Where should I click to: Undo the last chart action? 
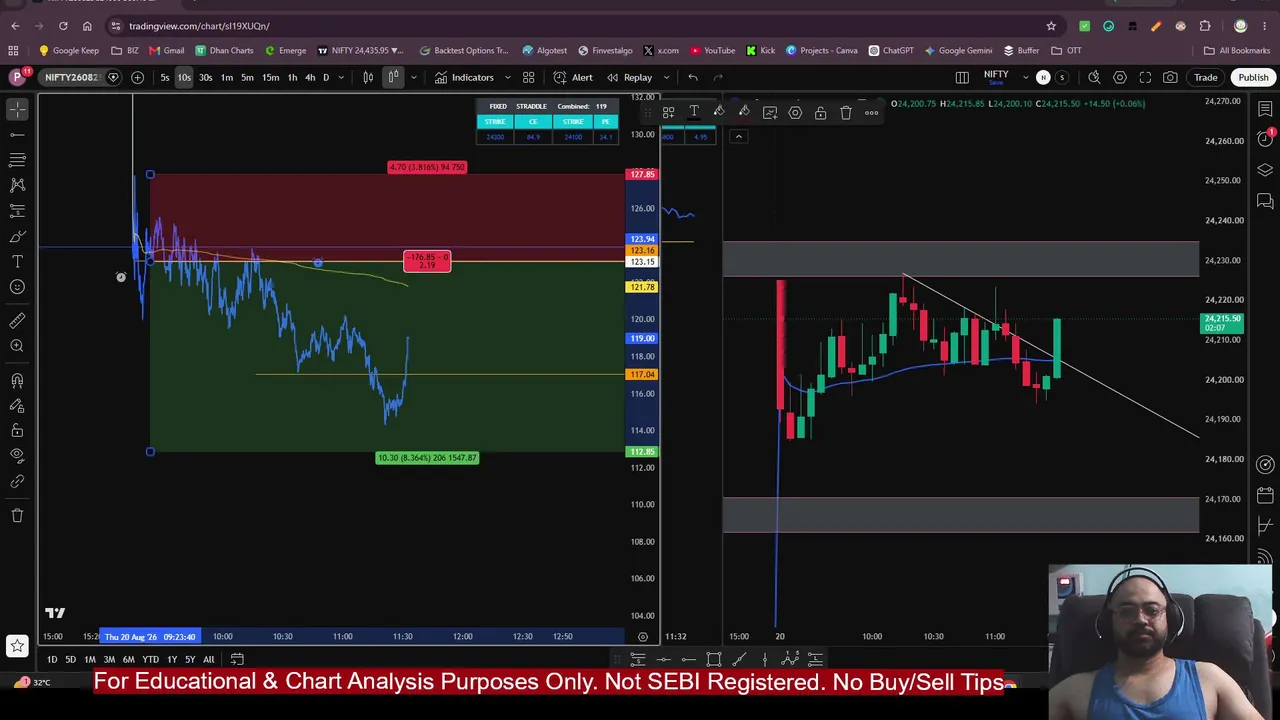(x=693, y=77)
